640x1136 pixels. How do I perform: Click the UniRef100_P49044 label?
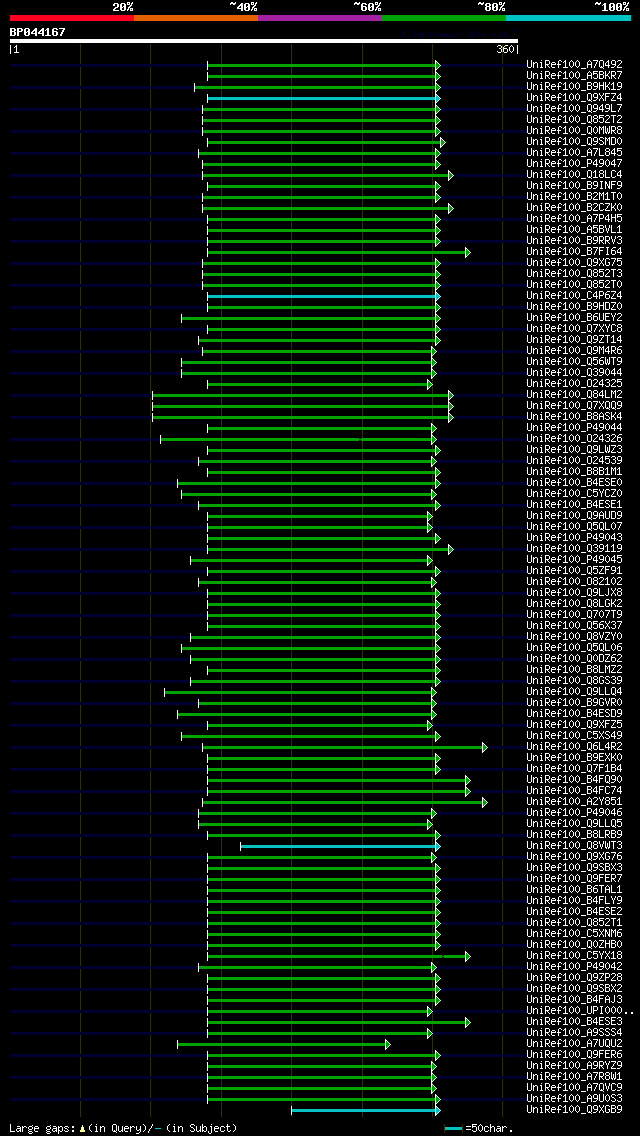click(574, 427)
